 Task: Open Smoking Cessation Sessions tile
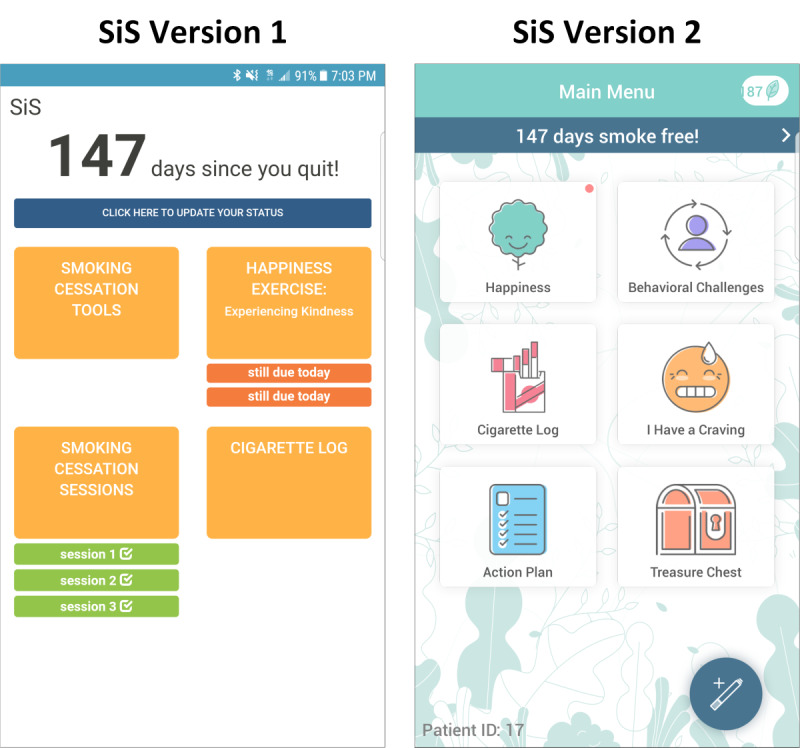[x=96, y=483]
